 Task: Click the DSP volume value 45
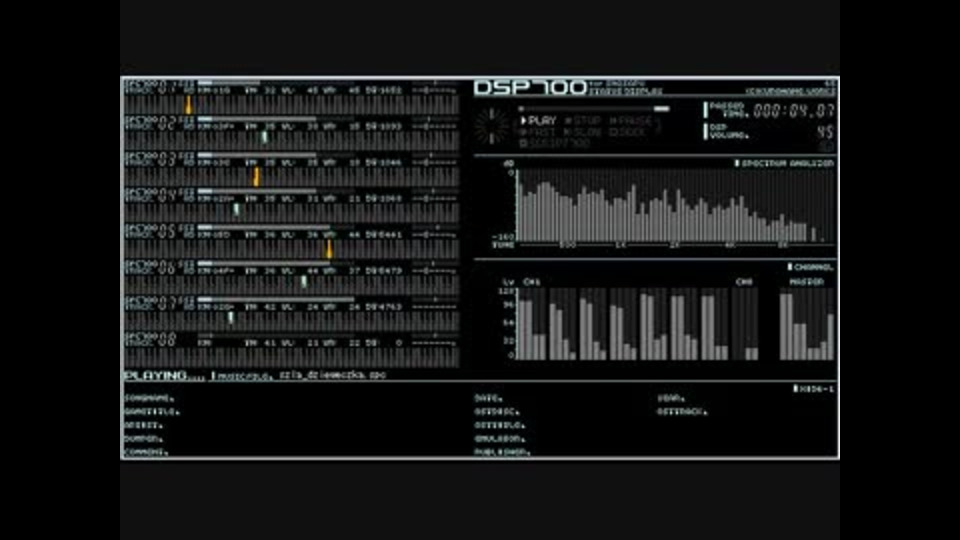pos(825,132)
